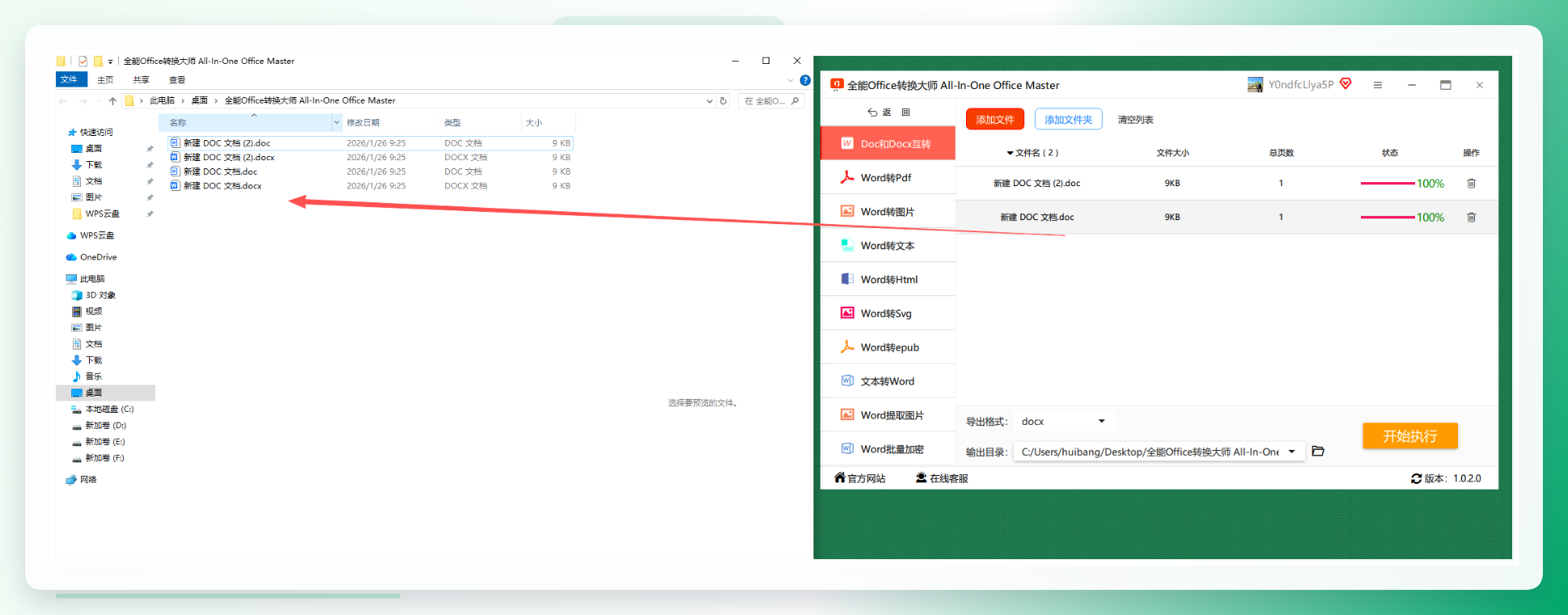Collapse the 文件名 ( 2 ) list arrow
The image size is (1568, 615).
coord(1010,153)
